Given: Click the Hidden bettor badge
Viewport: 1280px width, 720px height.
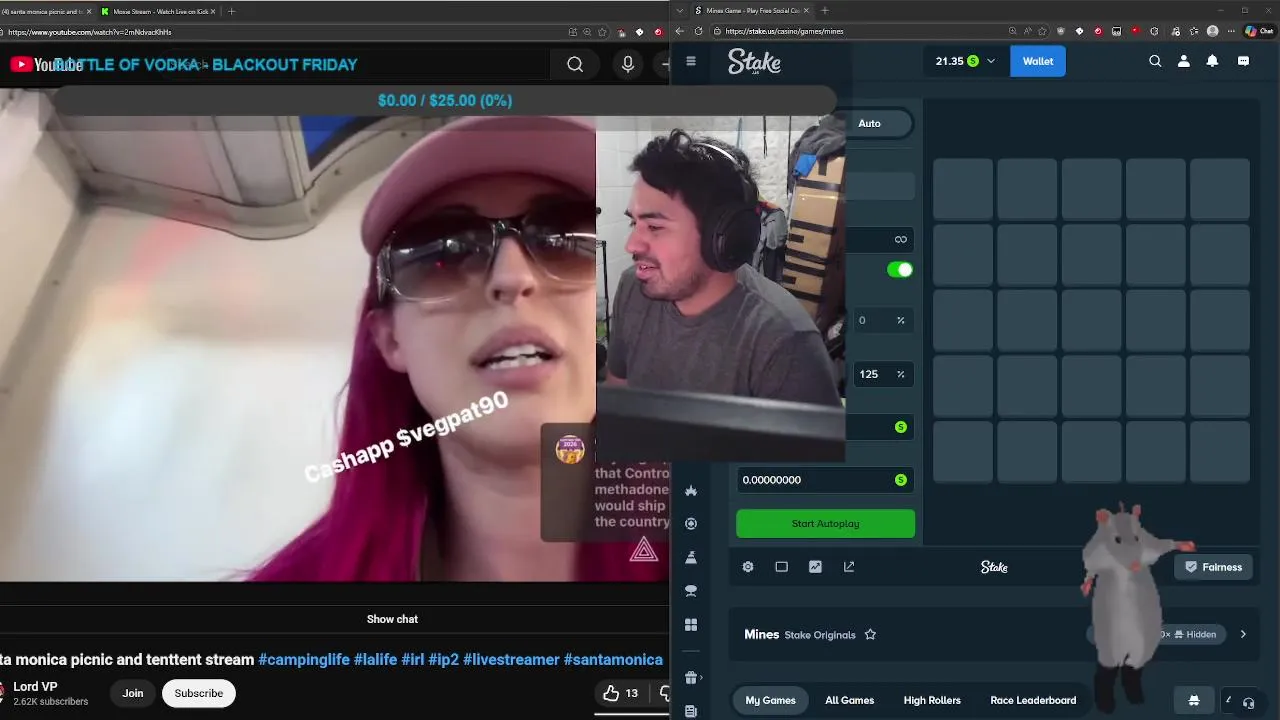Looking at the screenshot, I should tap(1194, 634).
